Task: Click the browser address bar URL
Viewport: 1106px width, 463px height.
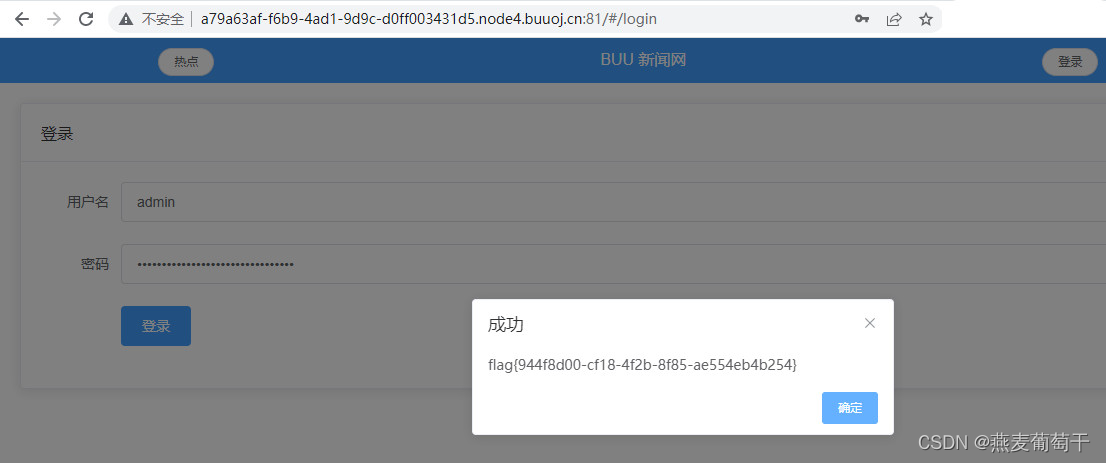Action: 429,19
